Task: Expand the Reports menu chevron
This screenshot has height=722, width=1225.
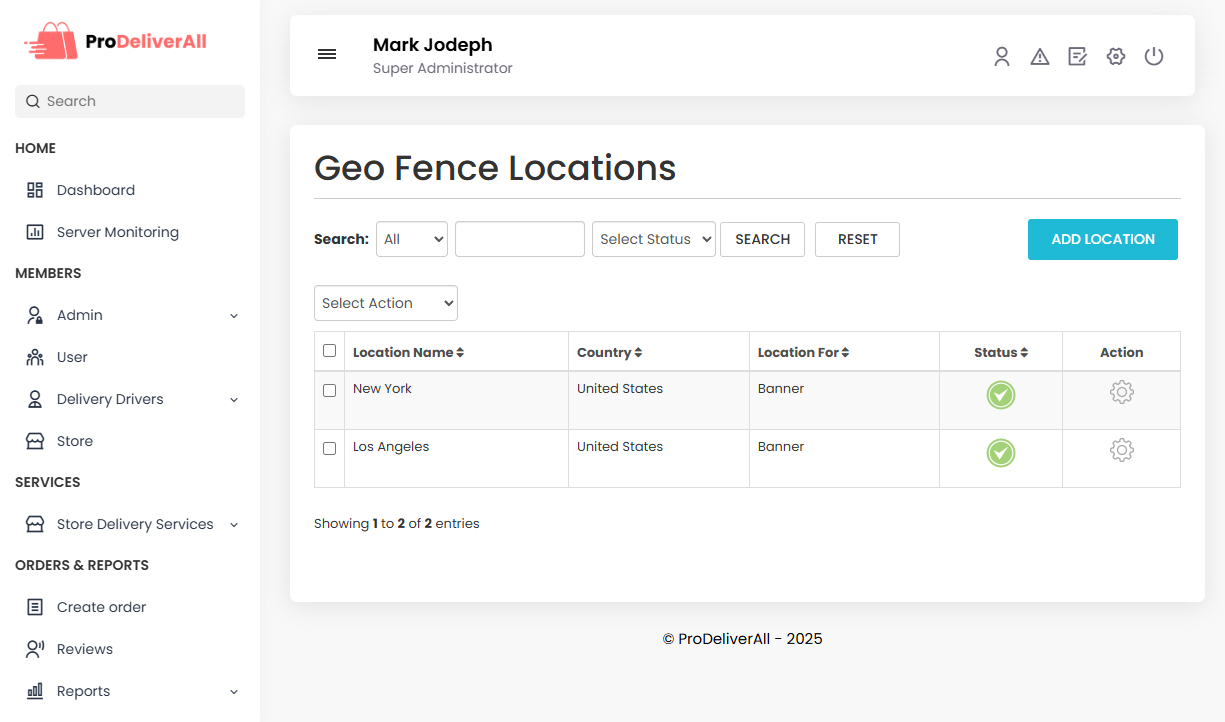Action: pos(234,692)
